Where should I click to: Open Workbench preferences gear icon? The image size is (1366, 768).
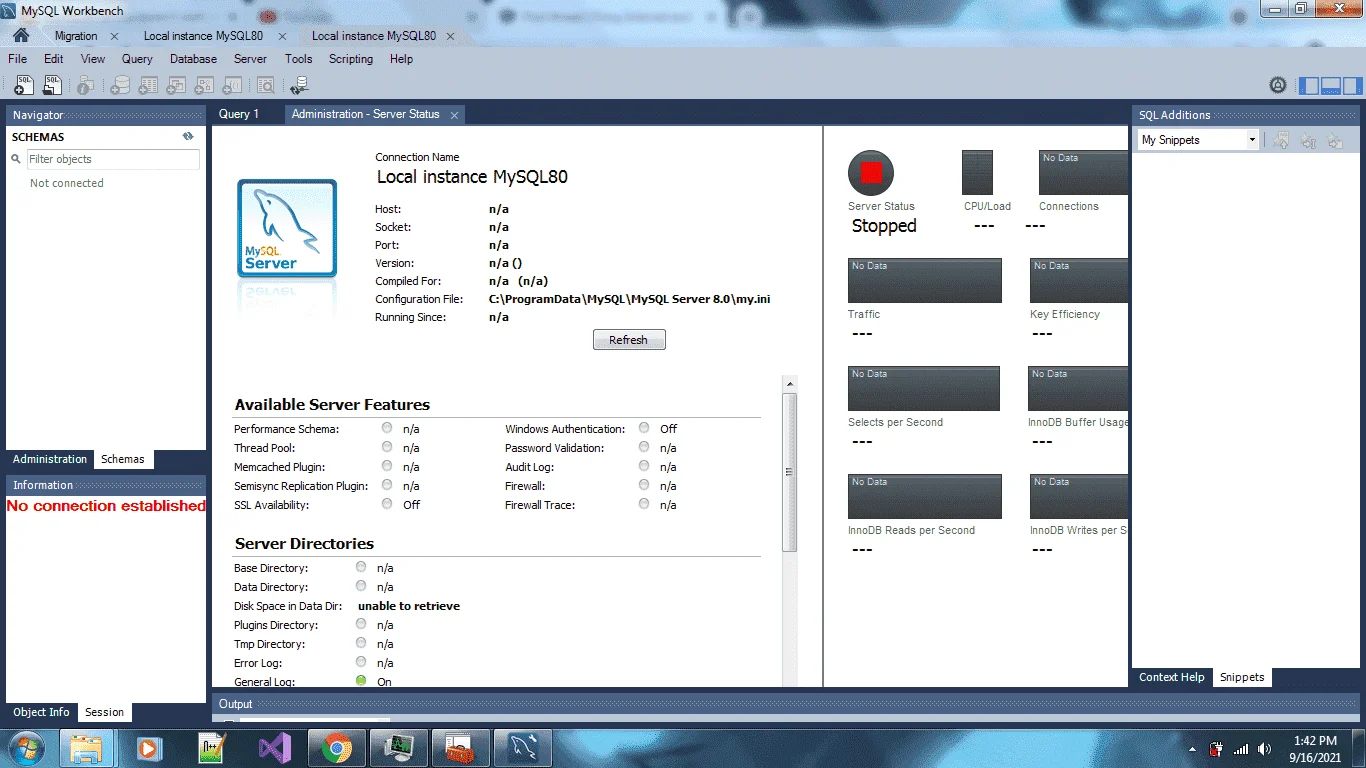point(1278,86)
